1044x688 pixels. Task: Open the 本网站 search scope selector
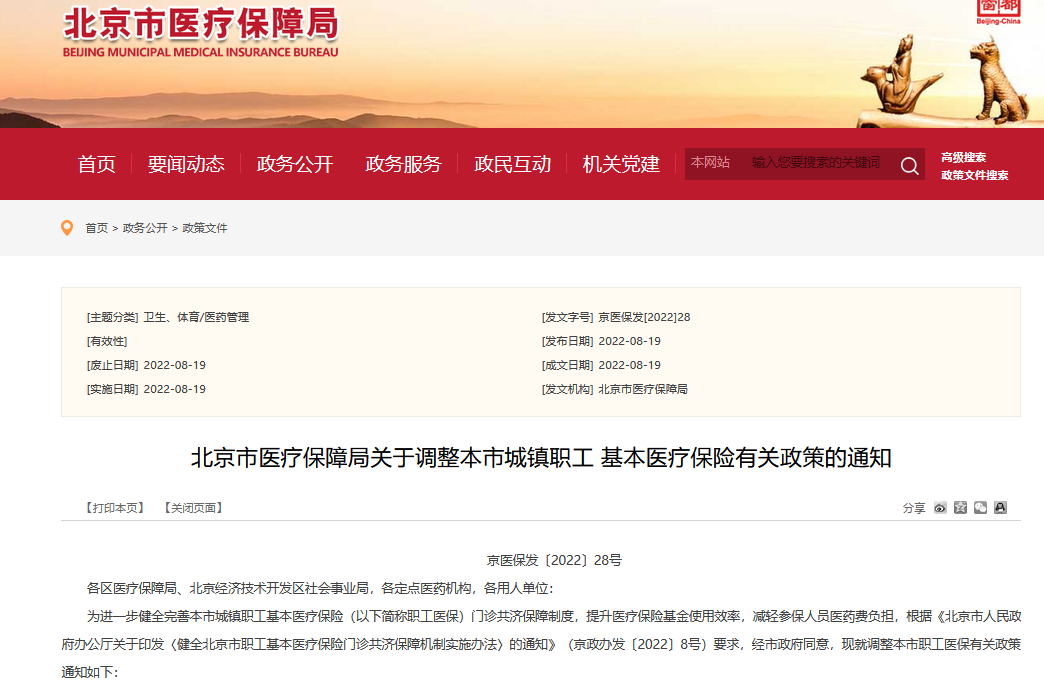(x=712, y=161)
